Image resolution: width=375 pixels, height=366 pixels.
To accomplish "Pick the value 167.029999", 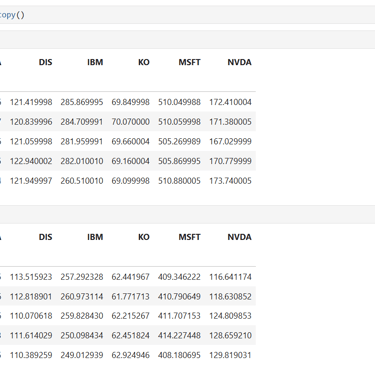I will pyautogui.click(x=230, y=141).
